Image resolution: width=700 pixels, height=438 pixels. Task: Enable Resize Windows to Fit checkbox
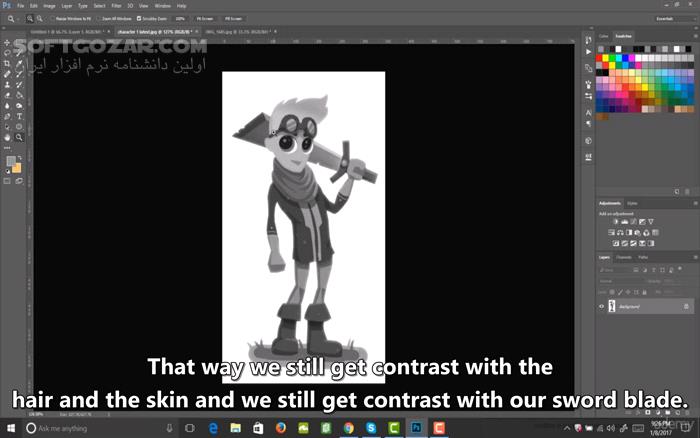pyautogui.click(x=53, y=19)
